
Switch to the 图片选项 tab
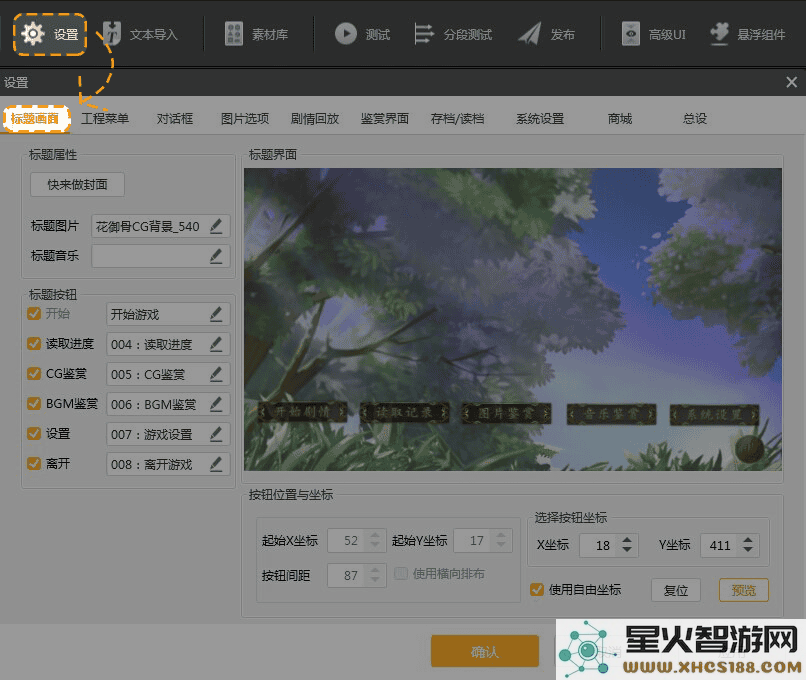coord(245,119)
